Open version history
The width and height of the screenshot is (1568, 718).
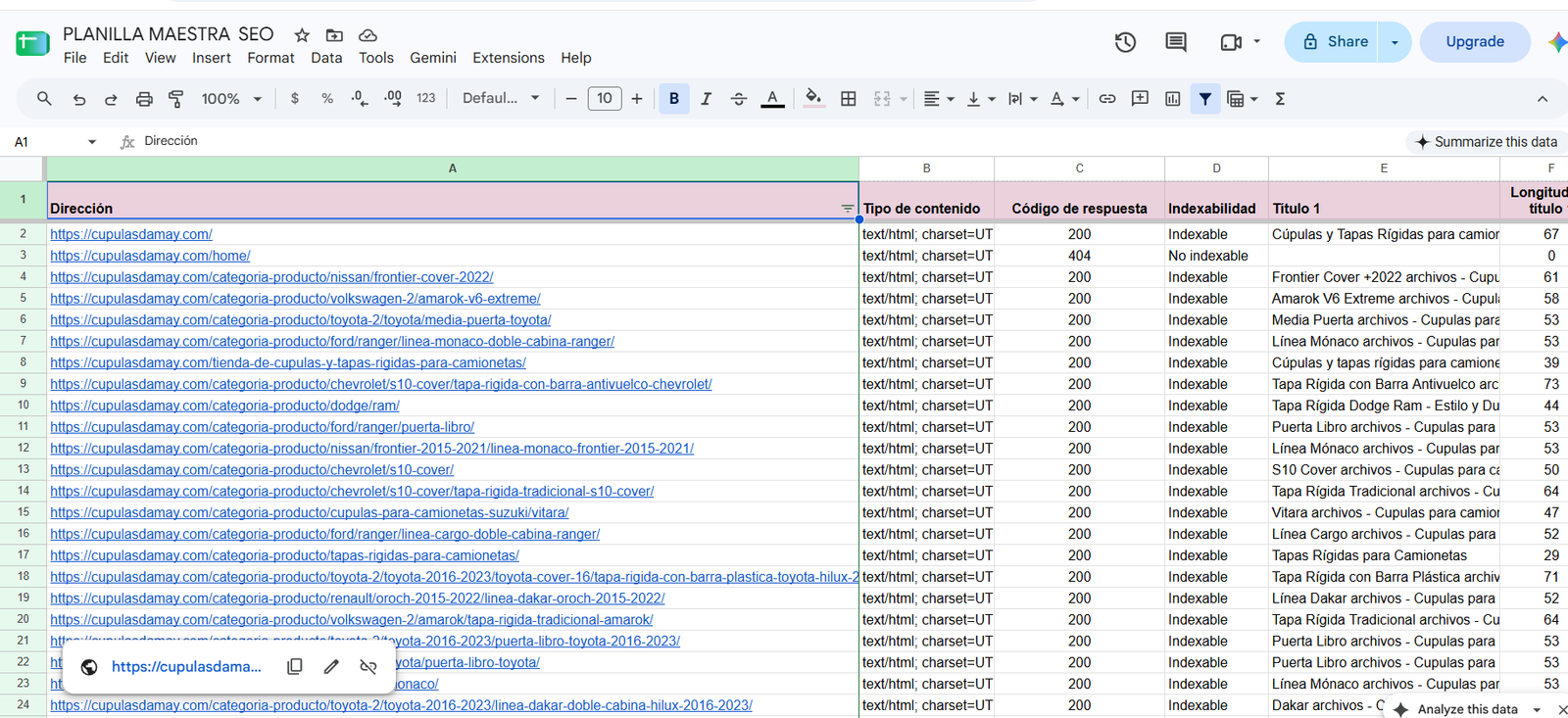pos(1125,42)
